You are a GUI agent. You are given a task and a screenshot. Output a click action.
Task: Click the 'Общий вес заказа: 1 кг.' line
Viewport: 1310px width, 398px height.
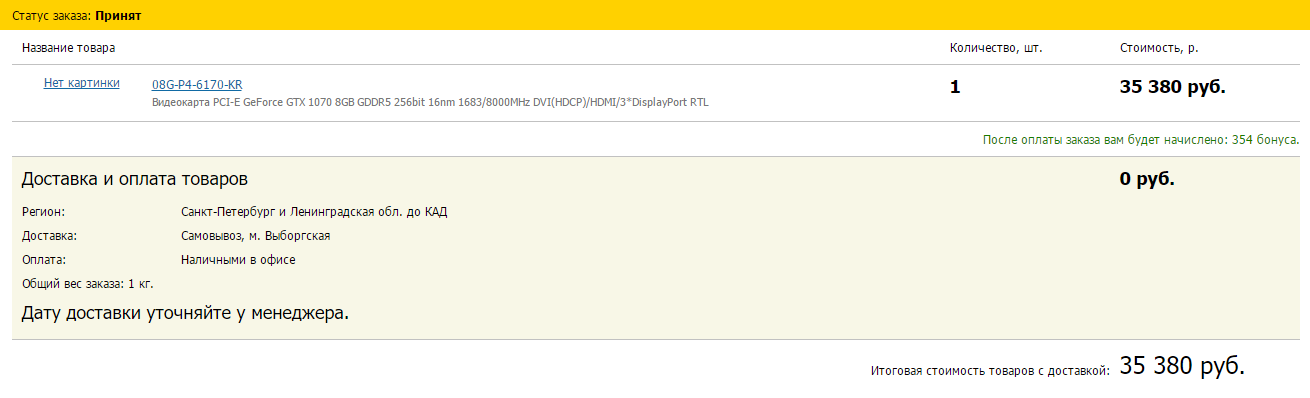click(88, 284)
